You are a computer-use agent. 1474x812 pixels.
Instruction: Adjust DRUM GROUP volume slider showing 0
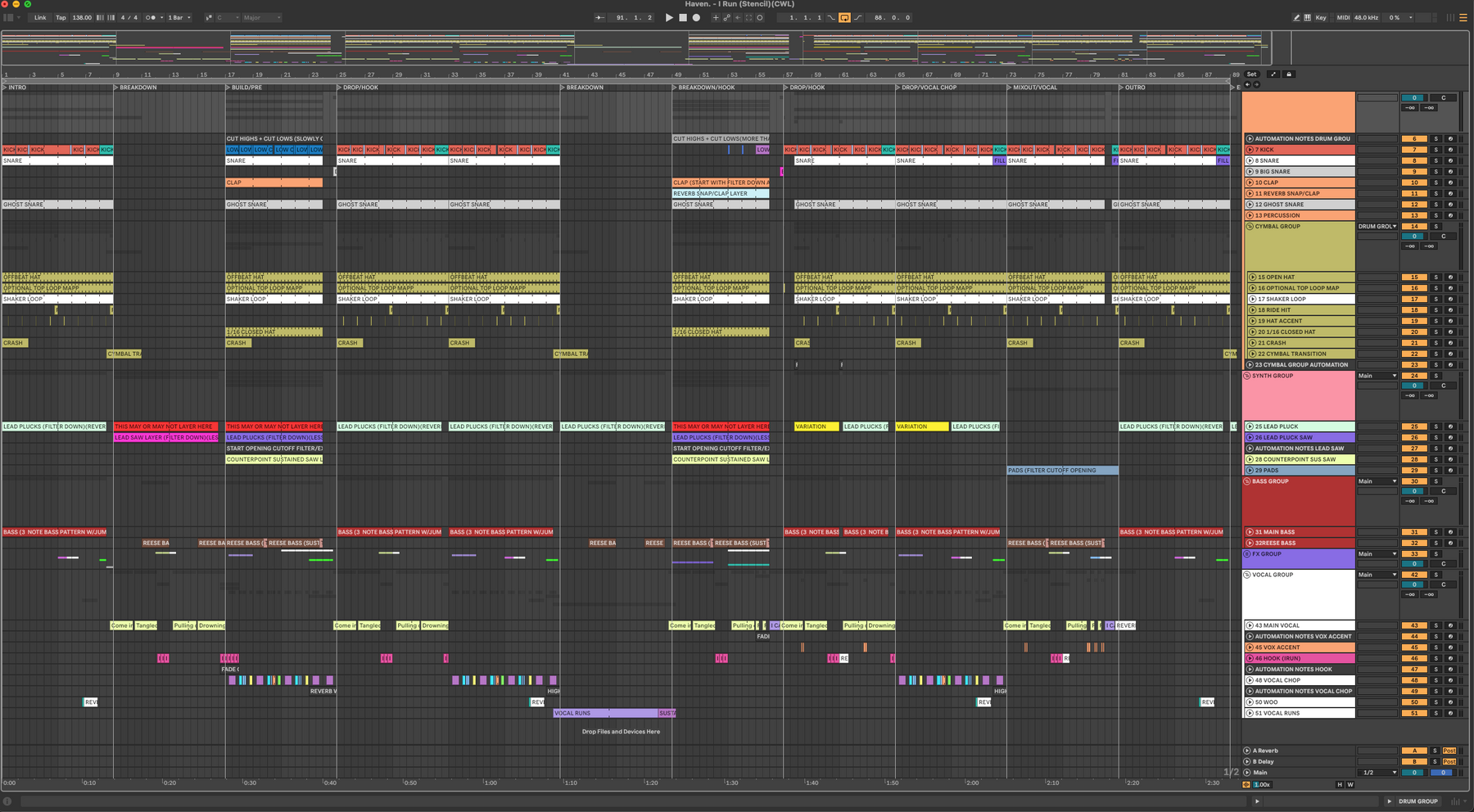click(x=1414, y=97)
